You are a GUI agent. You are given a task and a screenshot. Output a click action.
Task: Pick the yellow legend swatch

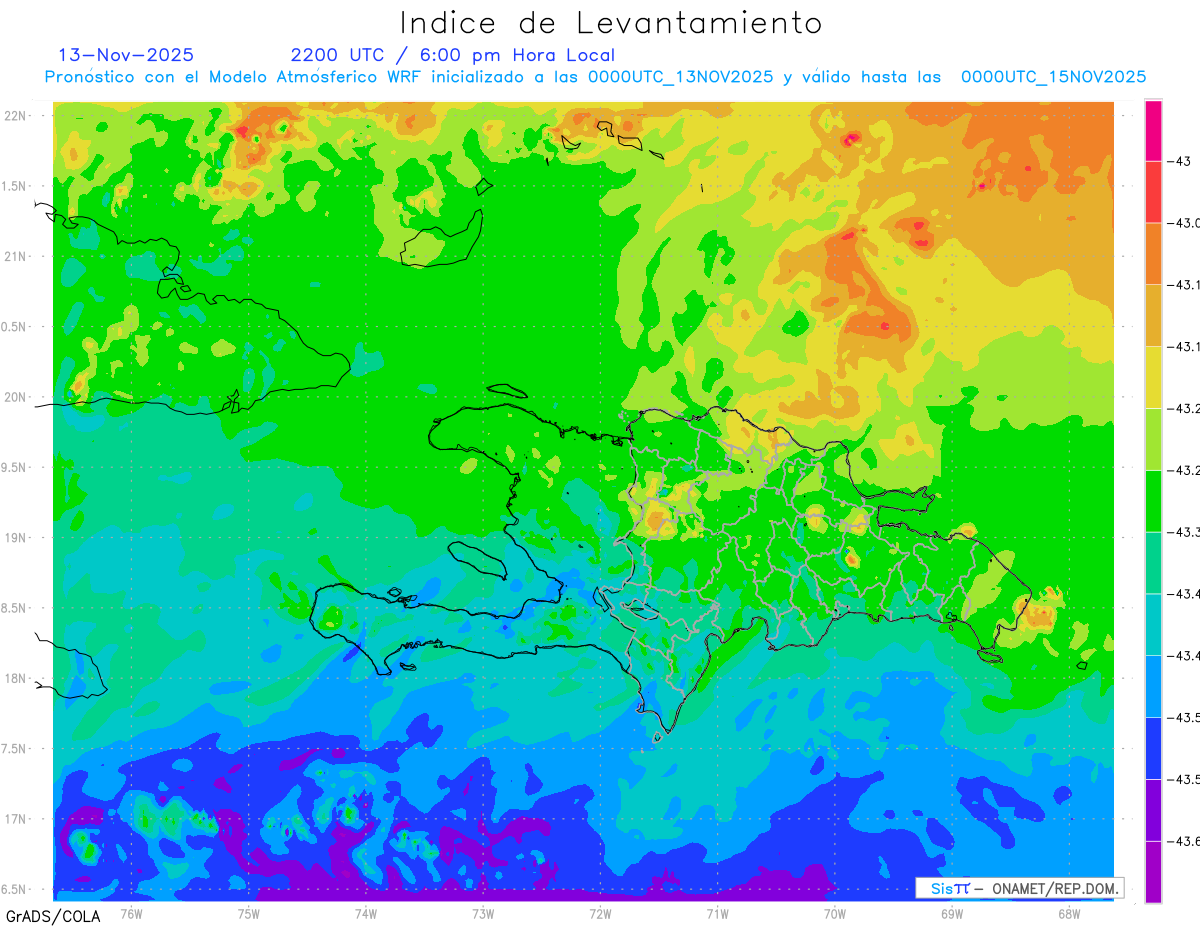(x=1153, y=377)
